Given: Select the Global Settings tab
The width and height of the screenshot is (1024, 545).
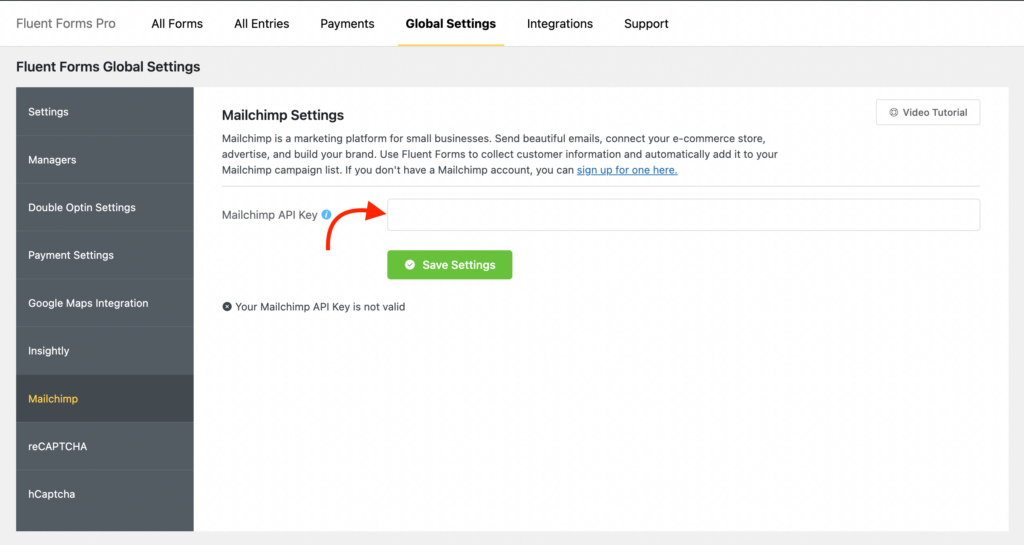Looking at the screenshot, I should pos(451,23).
